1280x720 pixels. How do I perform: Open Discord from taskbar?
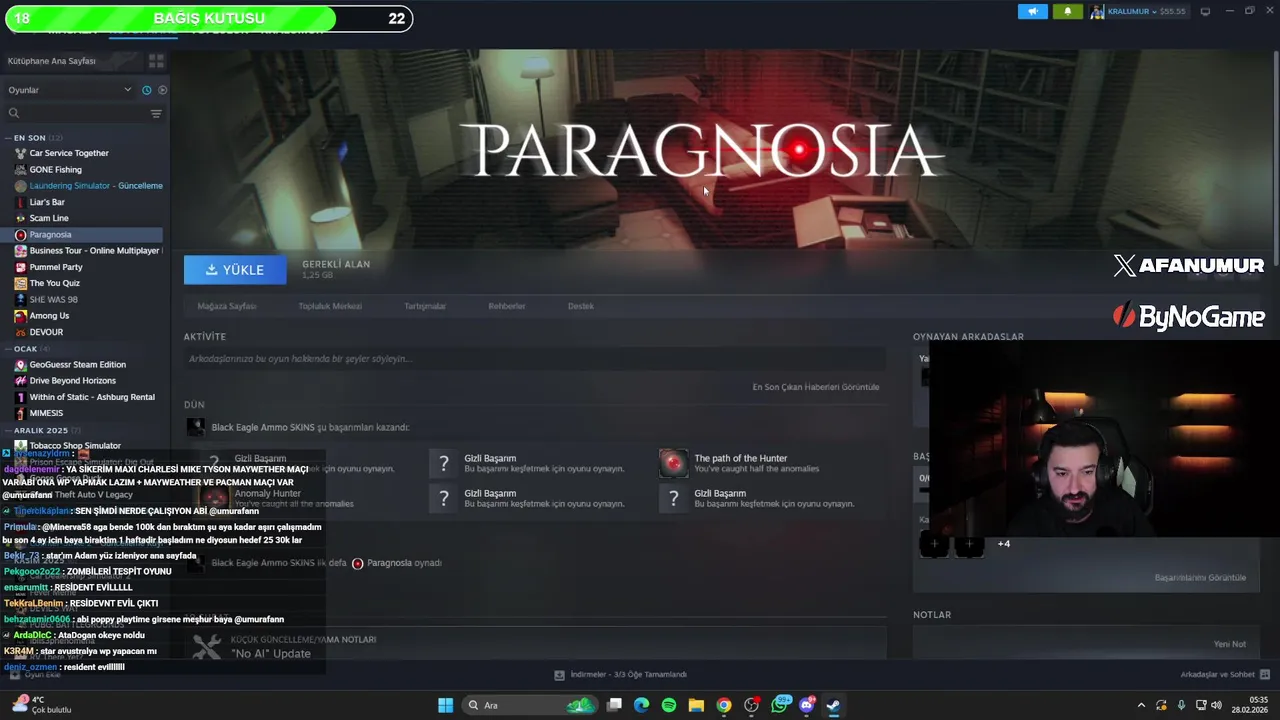(x=807, y=705)
